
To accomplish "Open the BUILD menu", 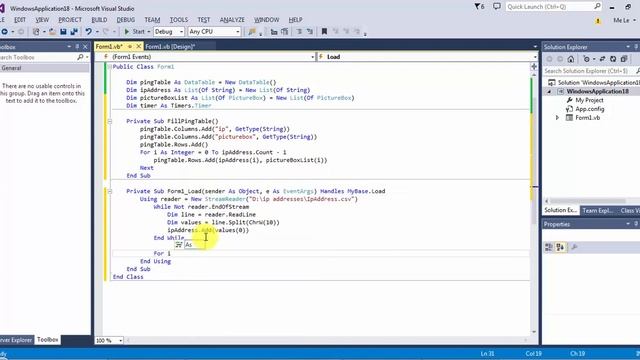I will coord(99,20).
